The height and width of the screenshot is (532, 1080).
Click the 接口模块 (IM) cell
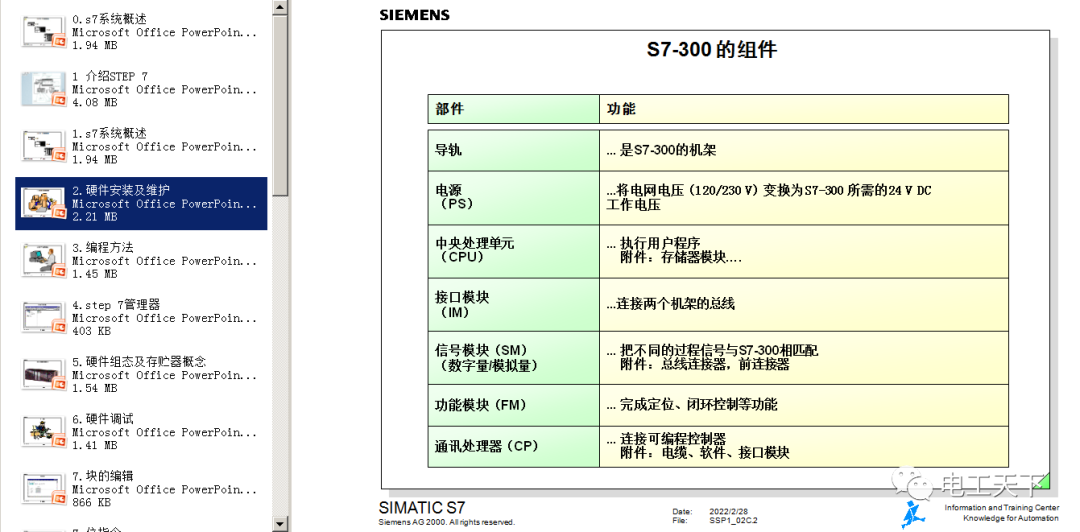point(513,305)
